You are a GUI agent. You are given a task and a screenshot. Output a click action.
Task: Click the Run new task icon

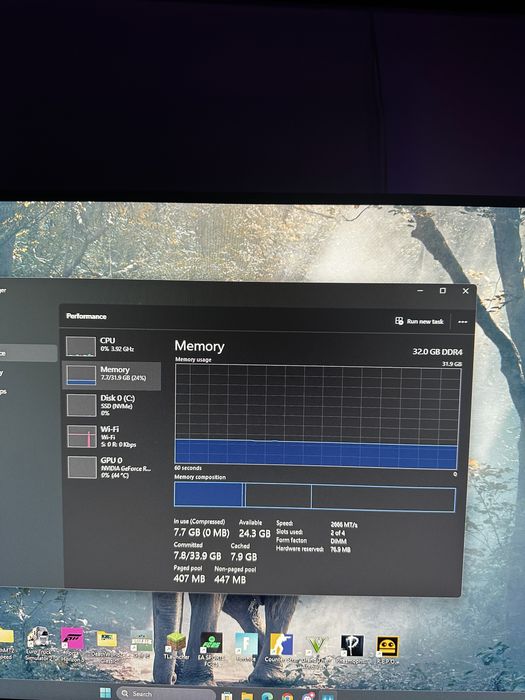point(399,321)
